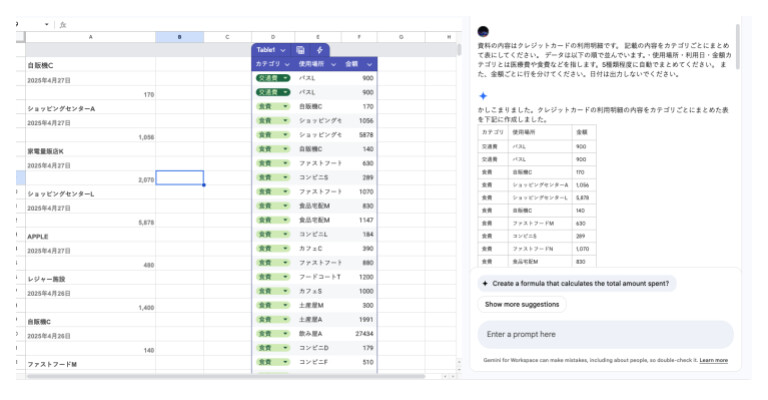This screenshot has height=400, width=768.
Task: Click the fx formula icon
Action: [x=63, y=24]
